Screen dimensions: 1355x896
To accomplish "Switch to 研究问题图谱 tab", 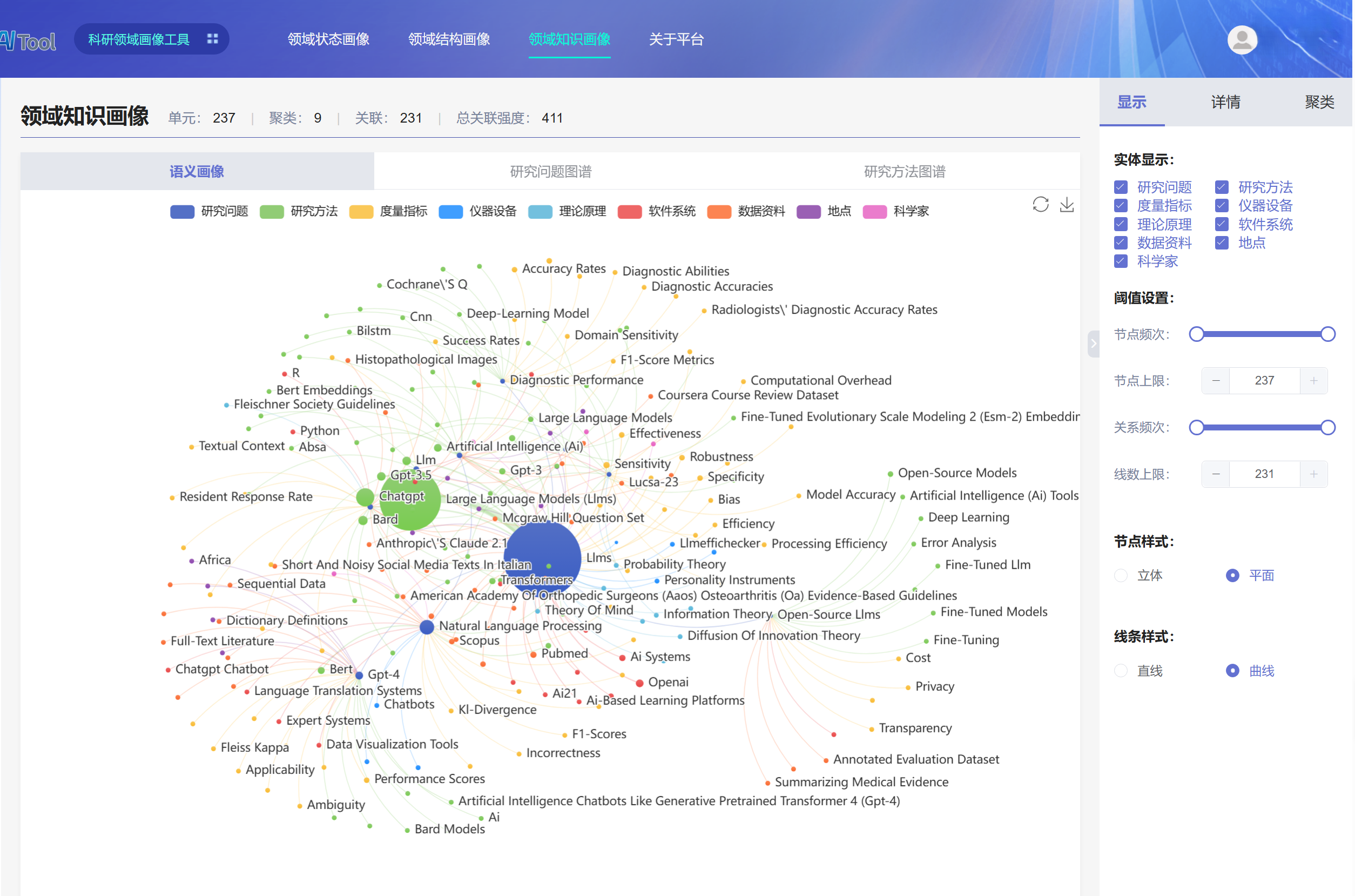I will pos(550,171).
